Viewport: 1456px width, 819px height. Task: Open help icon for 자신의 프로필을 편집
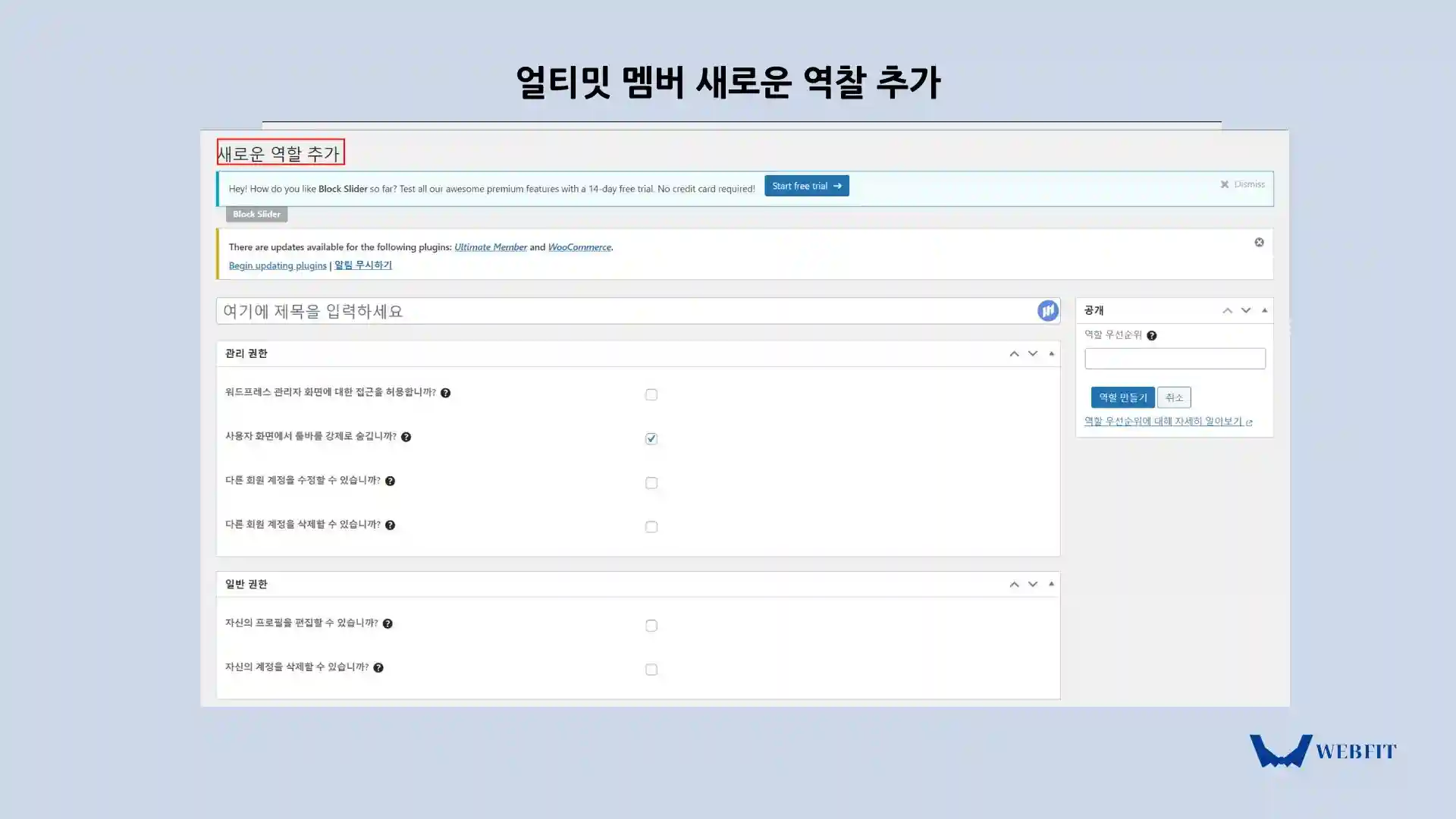(388, 623)
